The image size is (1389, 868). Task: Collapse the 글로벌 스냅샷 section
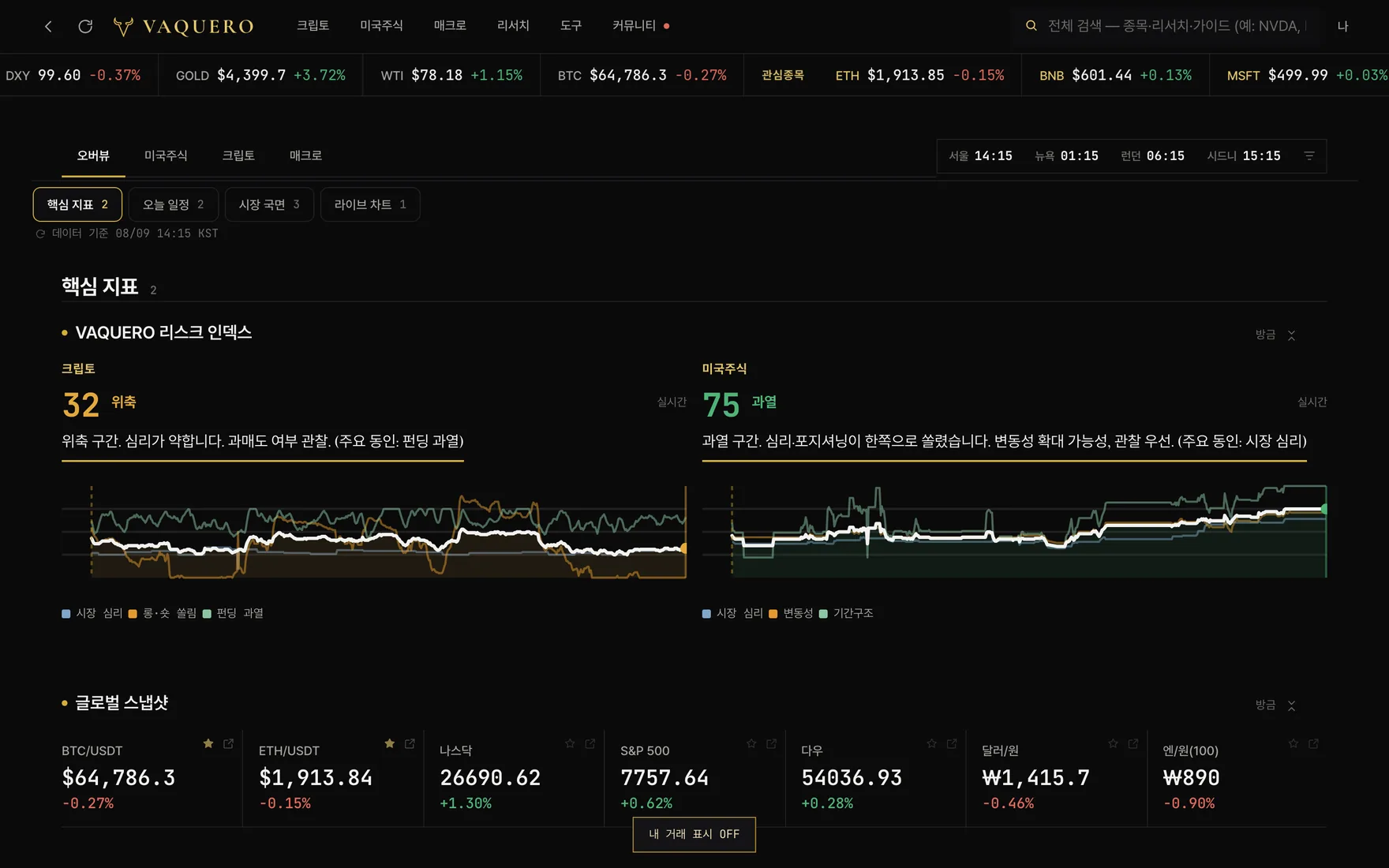point(1291,705)
